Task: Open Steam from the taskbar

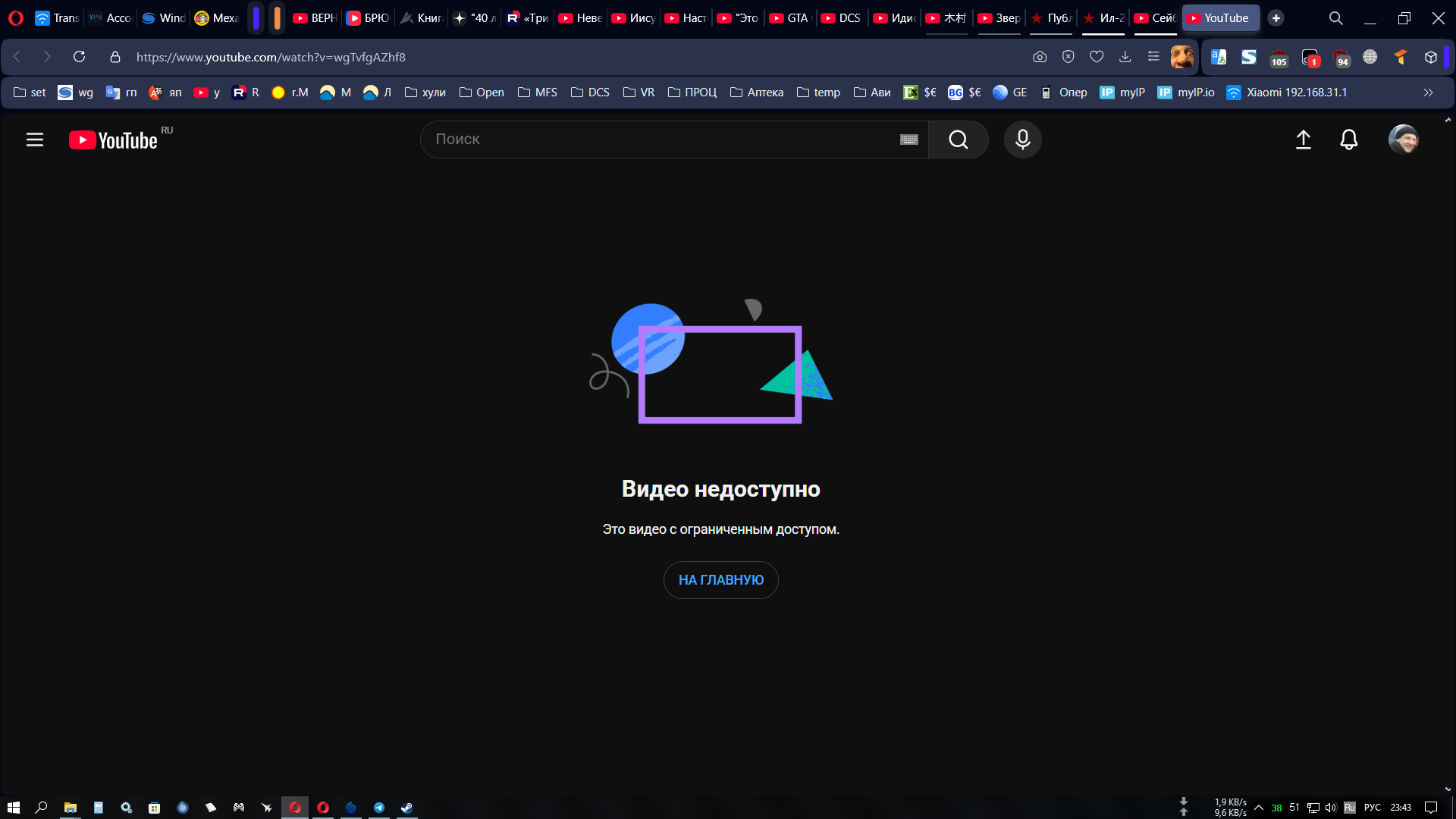Action: [407, 808]
